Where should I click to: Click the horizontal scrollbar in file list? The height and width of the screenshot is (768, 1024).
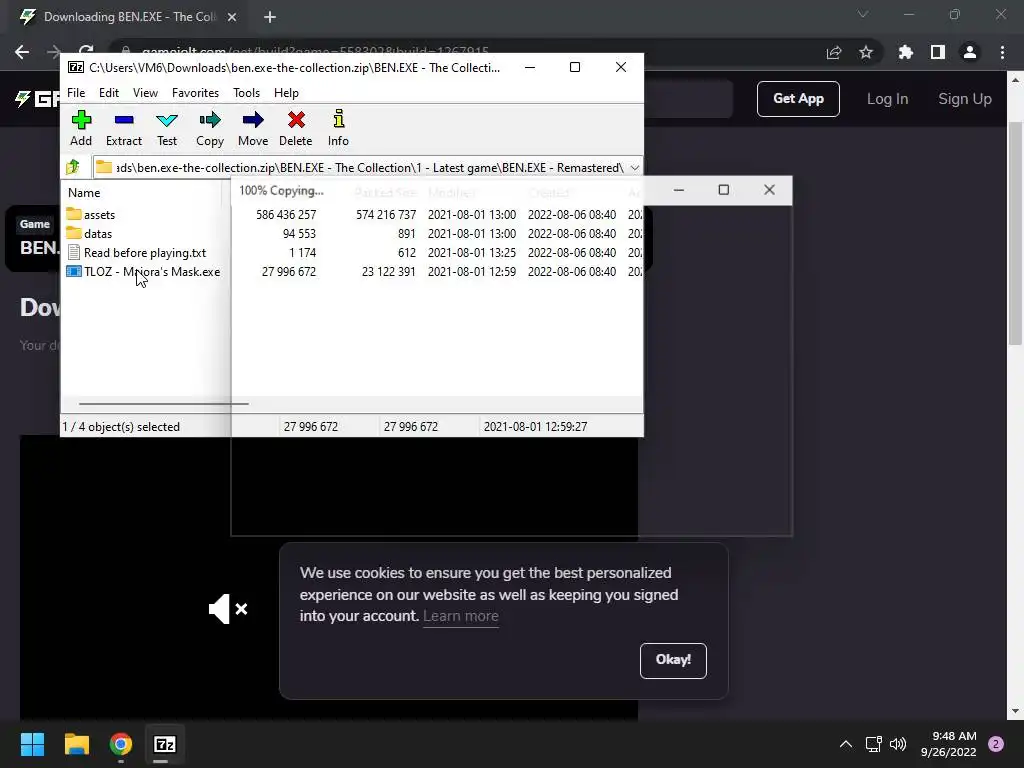click(x=163, y=404)
